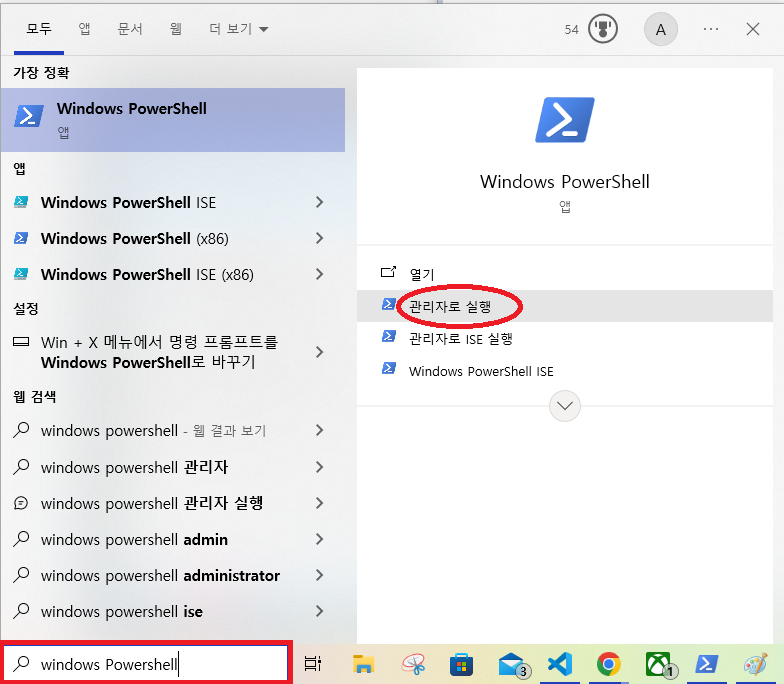Expand the 'windows powershell ise' suggestion arrow
The width and height of the screenshot is (784, 684).
tap(320, 611)
